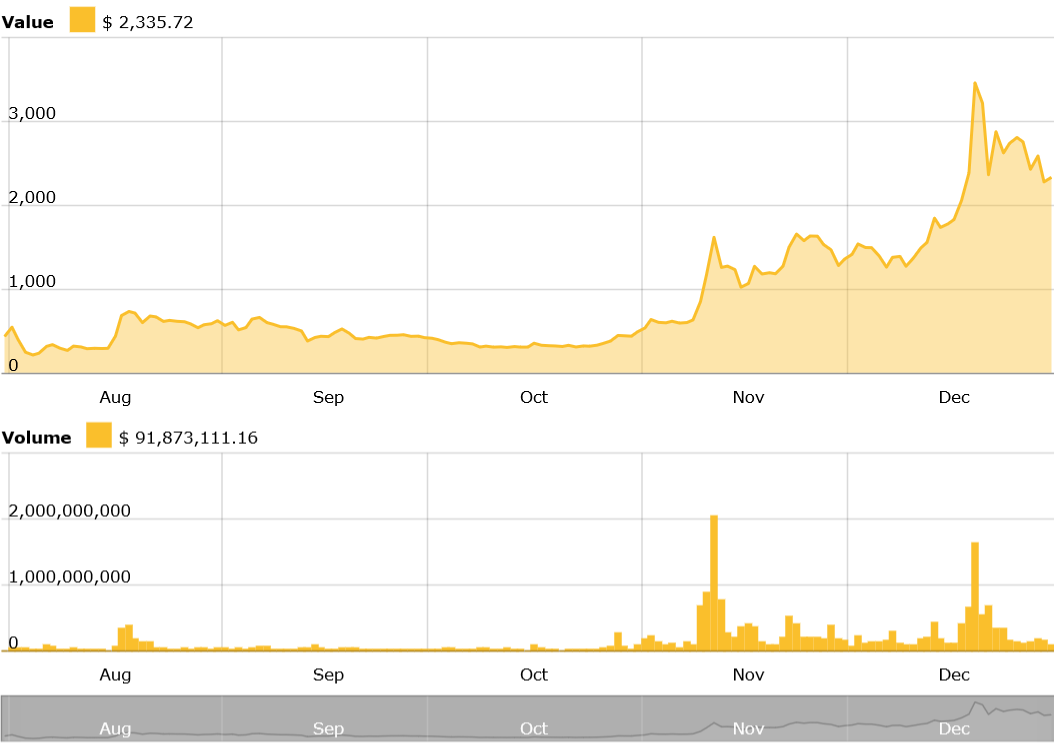Click the volume reading $ 91,873,111.16
This screenshot has width=1054, height=750.
(188, 438)
